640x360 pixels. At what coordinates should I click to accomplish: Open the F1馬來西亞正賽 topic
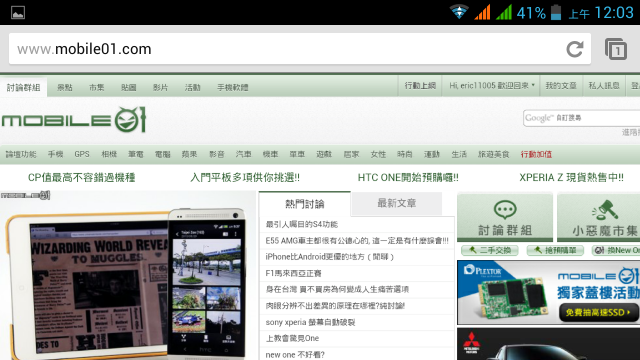click(293, 273)
